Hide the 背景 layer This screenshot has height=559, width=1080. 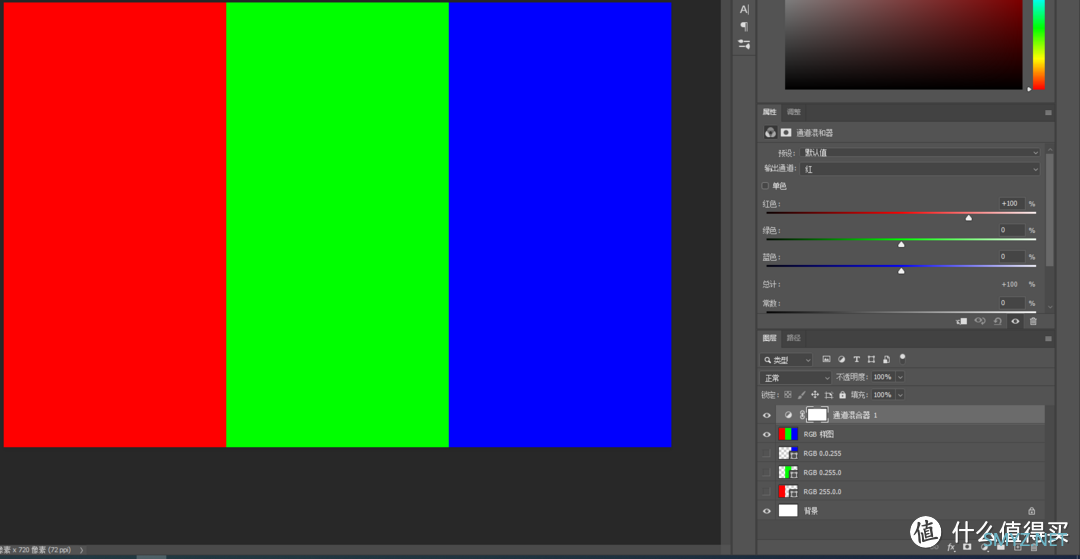[767, 511]
